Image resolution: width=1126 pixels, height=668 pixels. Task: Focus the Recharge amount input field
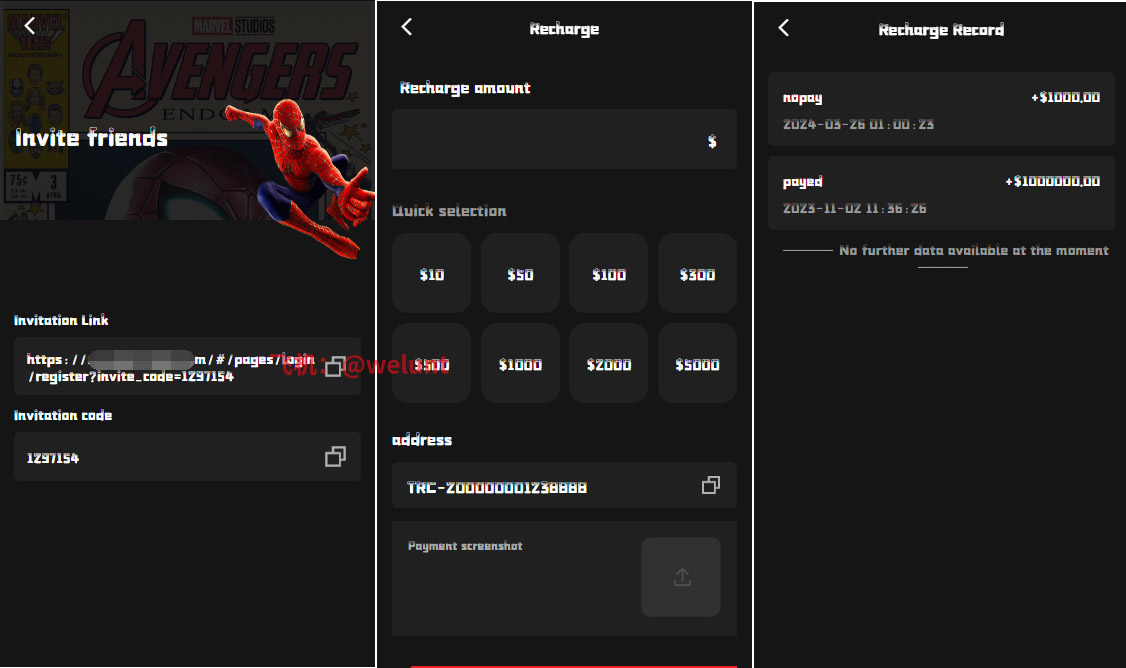[x=564, y=139]
